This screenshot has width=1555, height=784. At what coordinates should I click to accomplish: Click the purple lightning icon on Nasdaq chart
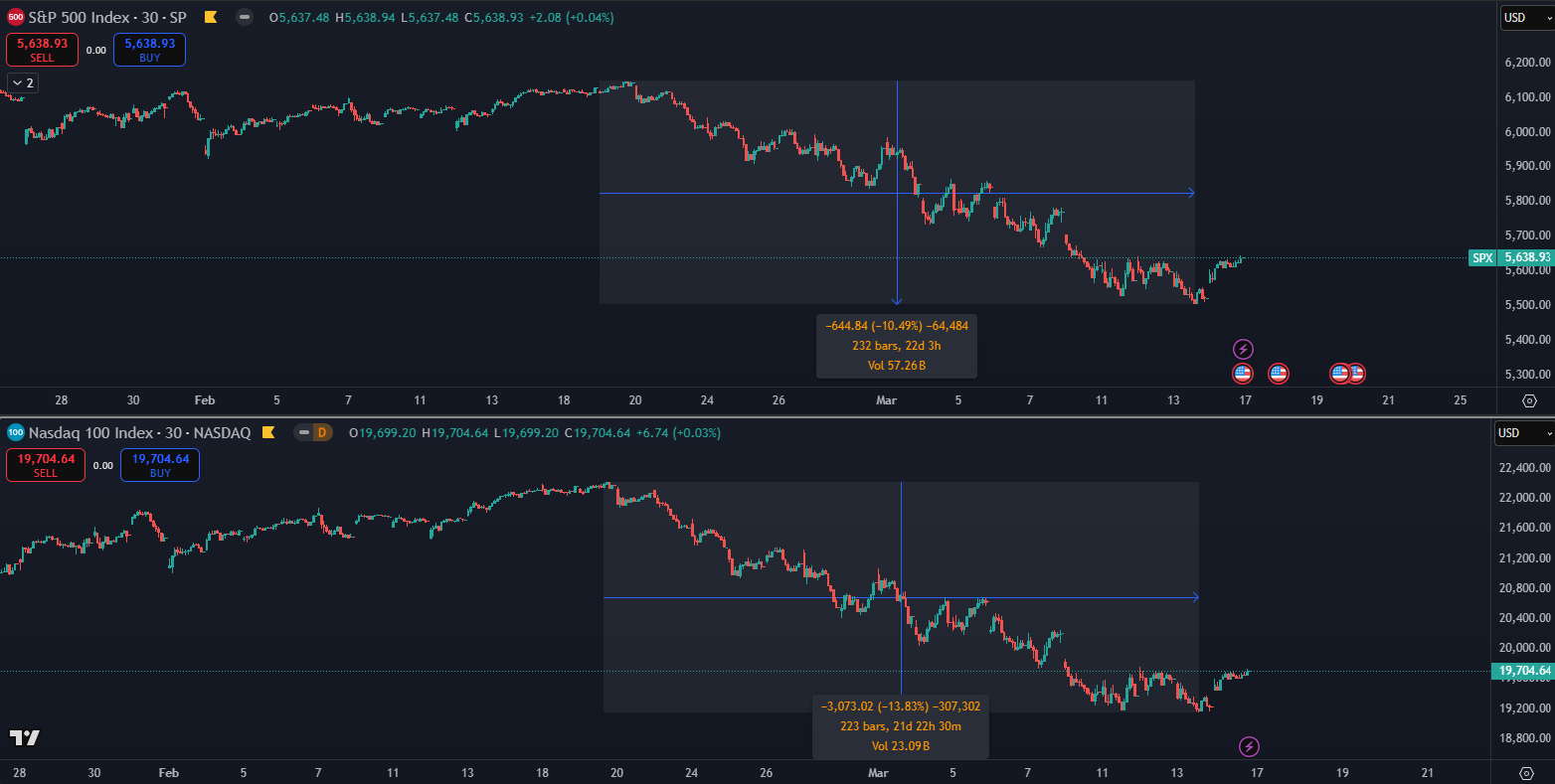point(1250,746)
